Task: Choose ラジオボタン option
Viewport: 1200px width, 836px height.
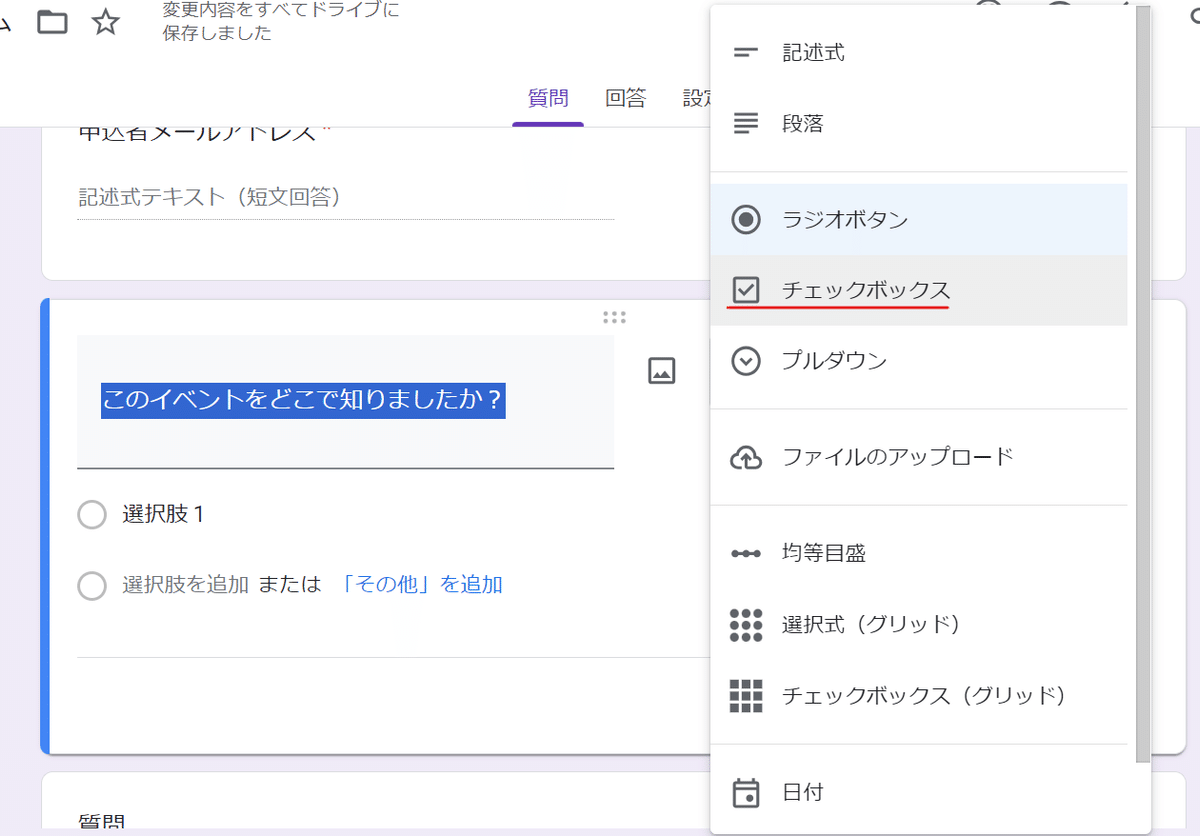Action: pyautogui.click(x=919, y=220)
